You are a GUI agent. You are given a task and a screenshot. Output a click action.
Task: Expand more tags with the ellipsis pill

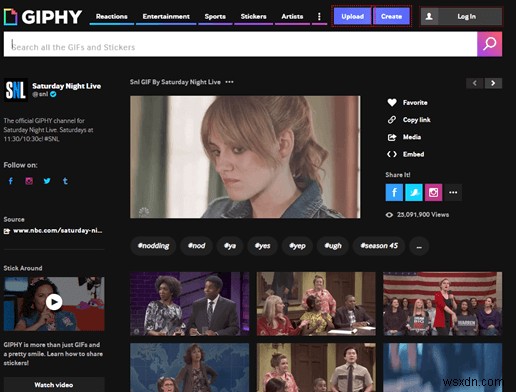point(419,246)
